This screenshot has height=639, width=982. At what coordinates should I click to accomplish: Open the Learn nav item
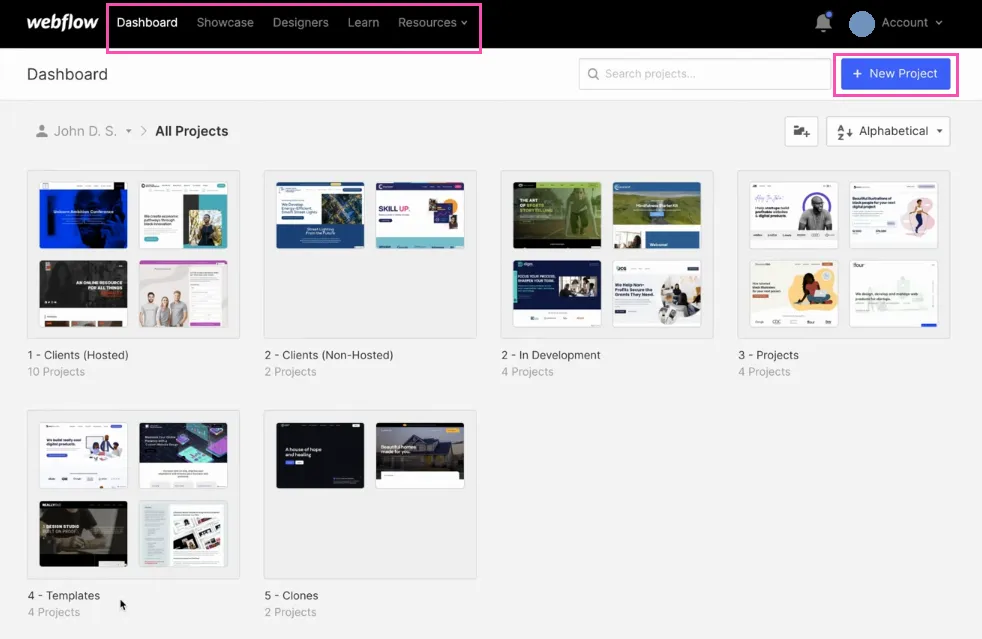pyautogui.click(x=363, y=23)
